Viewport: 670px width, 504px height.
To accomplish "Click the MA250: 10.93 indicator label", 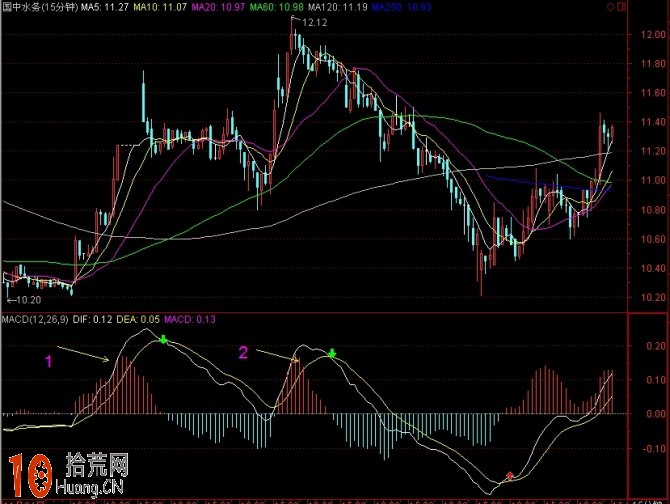I will [401, 7].
